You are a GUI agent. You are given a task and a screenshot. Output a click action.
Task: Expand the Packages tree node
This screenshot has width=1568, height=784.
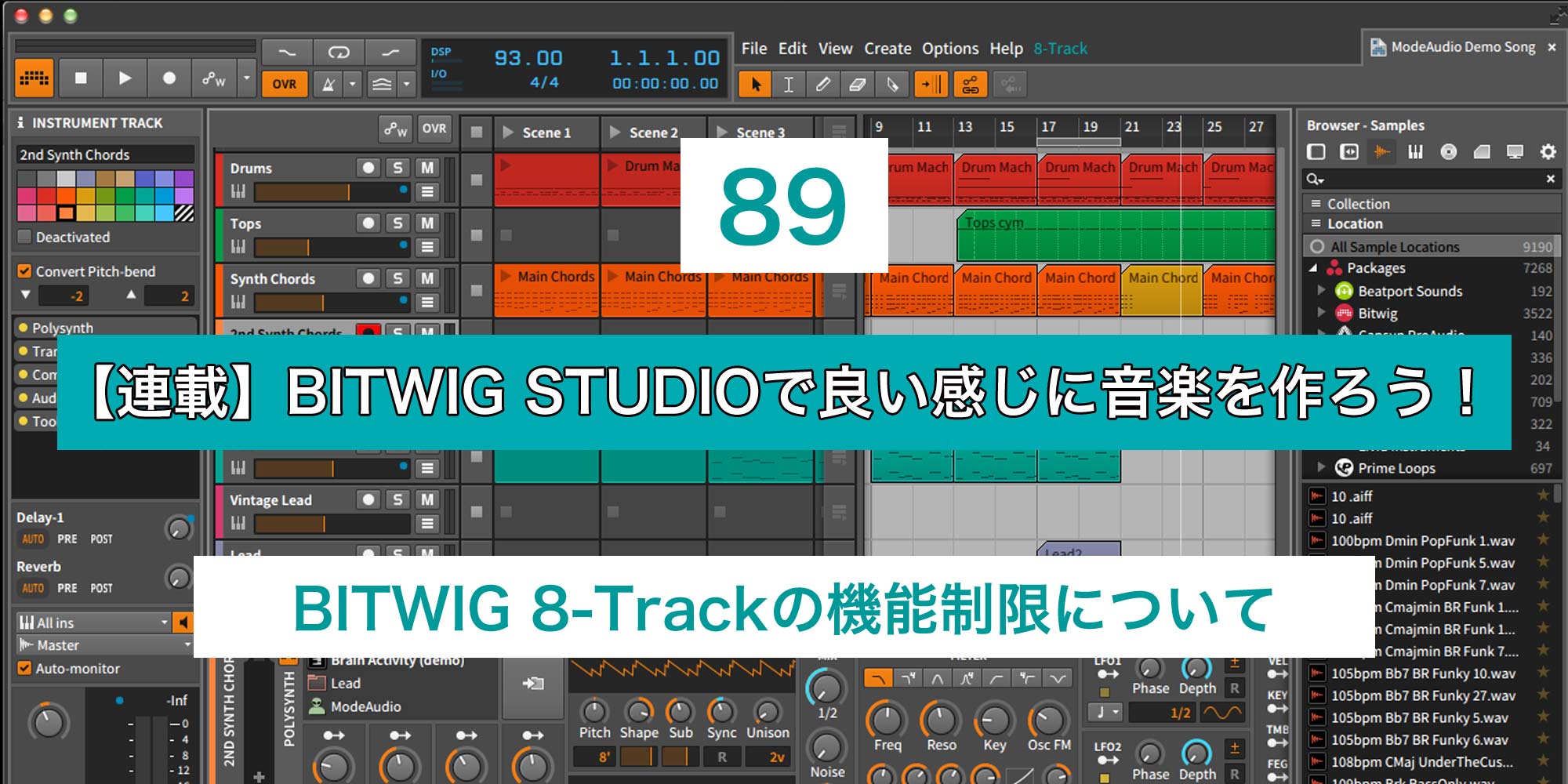(x=1313, y=268)
